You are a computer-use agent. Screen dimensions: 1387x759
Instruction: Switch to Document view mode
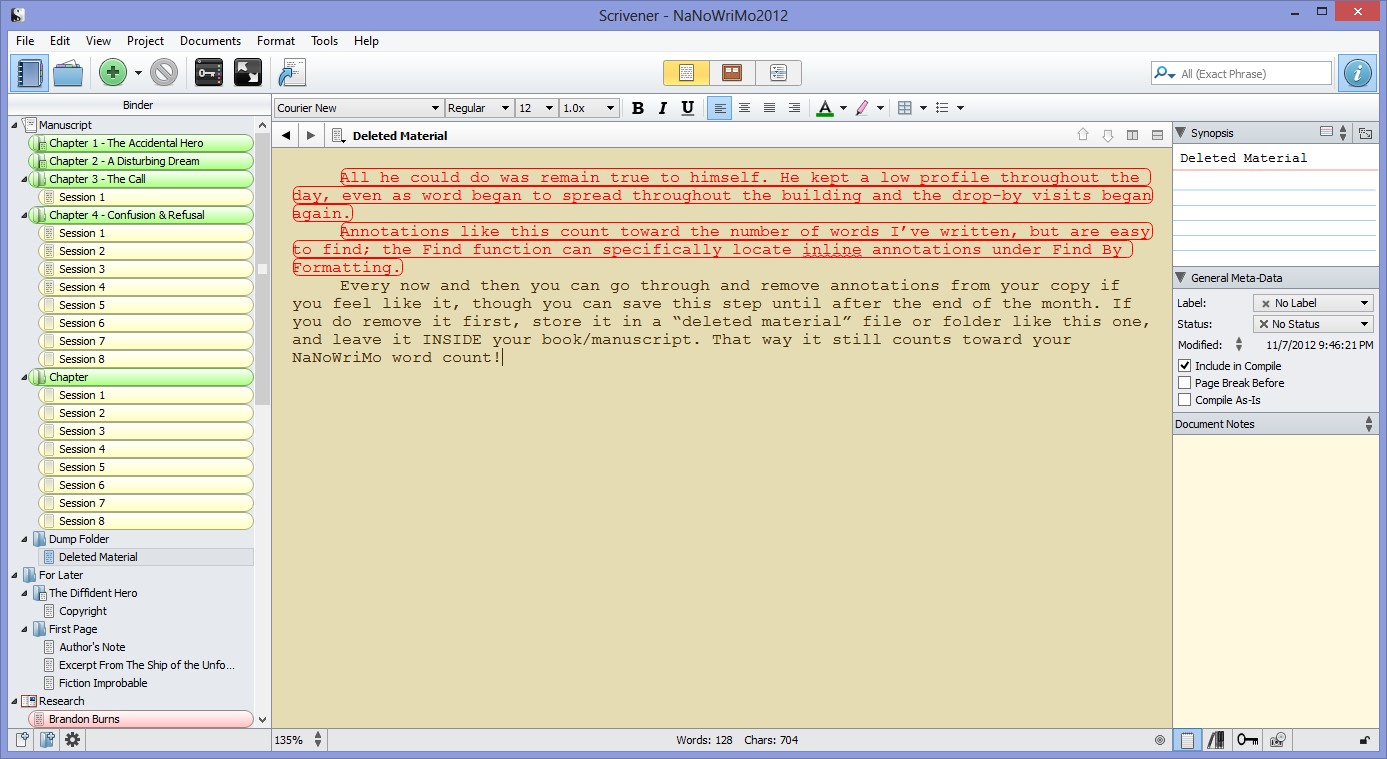pos(686,73)
